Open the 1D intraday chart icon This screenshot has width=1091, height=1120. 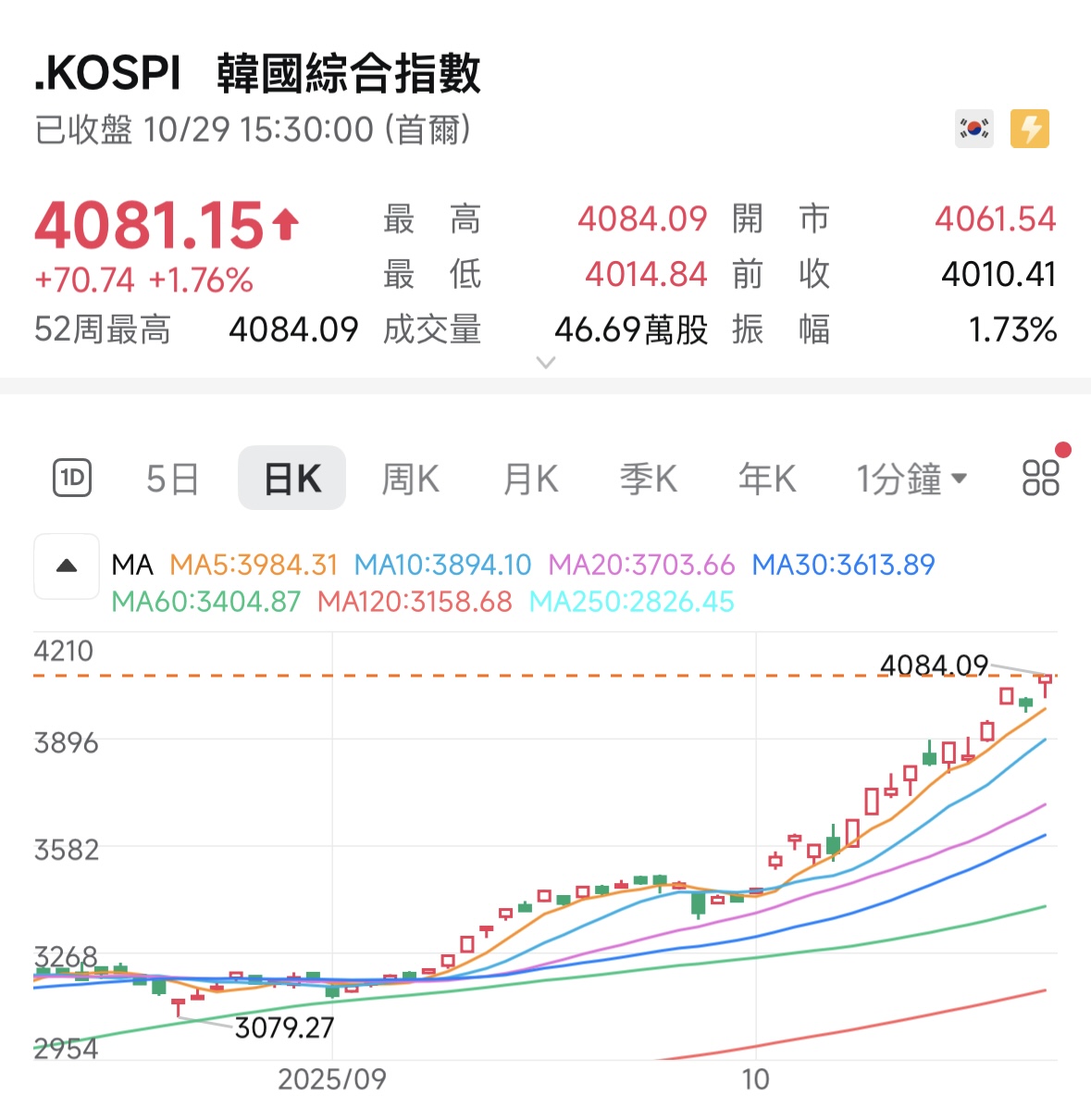click(72, 479)
